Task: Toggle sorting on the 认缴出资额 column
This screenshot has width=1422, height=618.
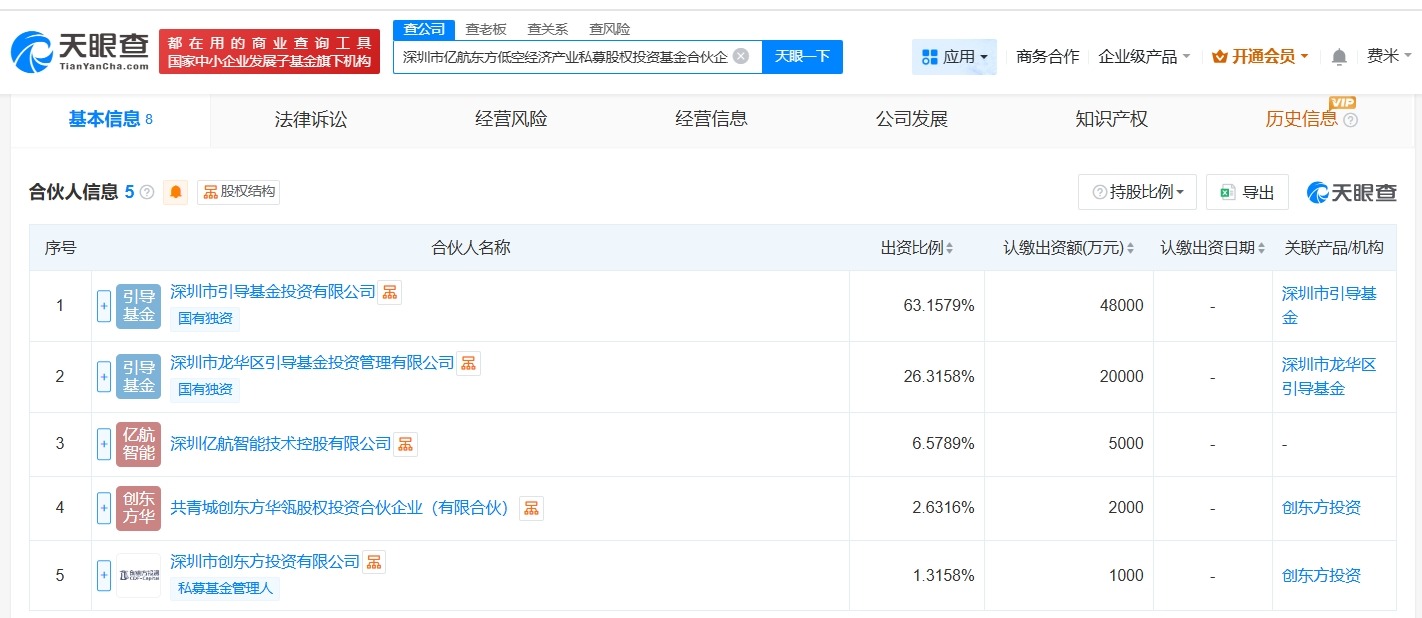Action: tap(1129, 247)
